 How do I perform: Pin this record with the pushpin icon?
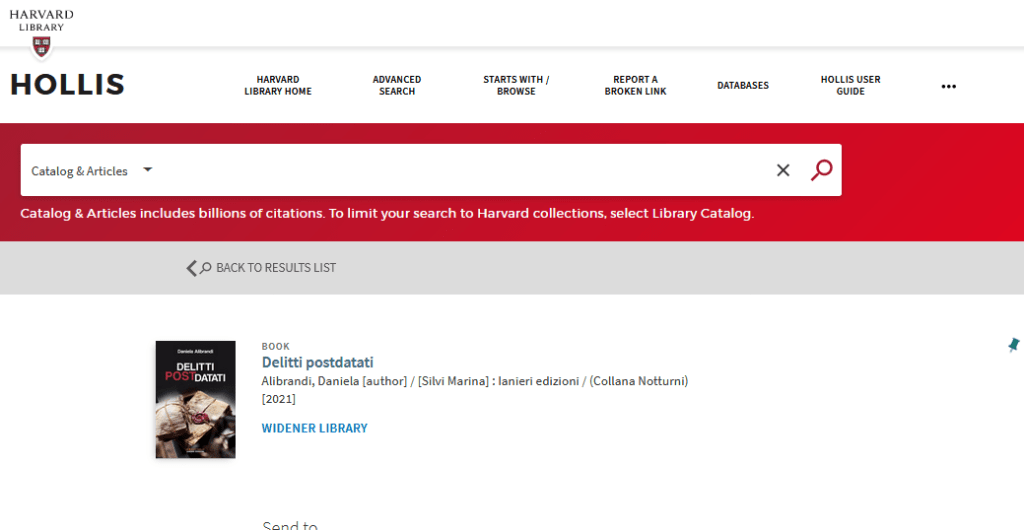[1013, 345]
